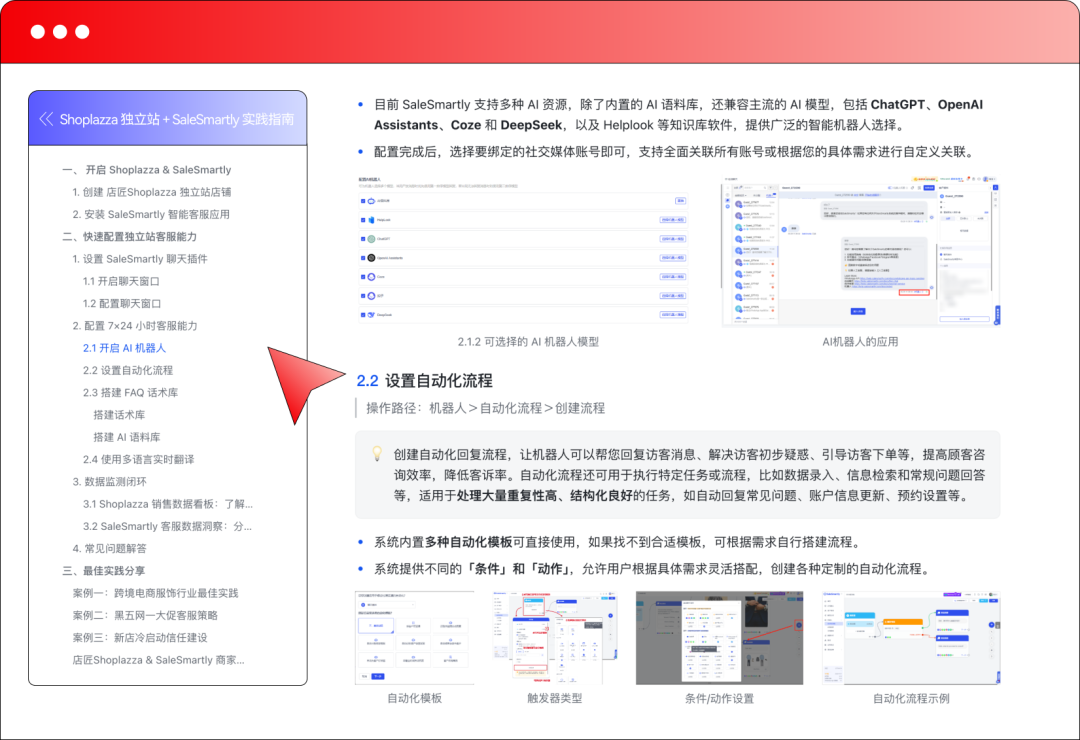Click the bullet starting '系统提供不同的「条件」和「动作」'

[x=652, y=569]
